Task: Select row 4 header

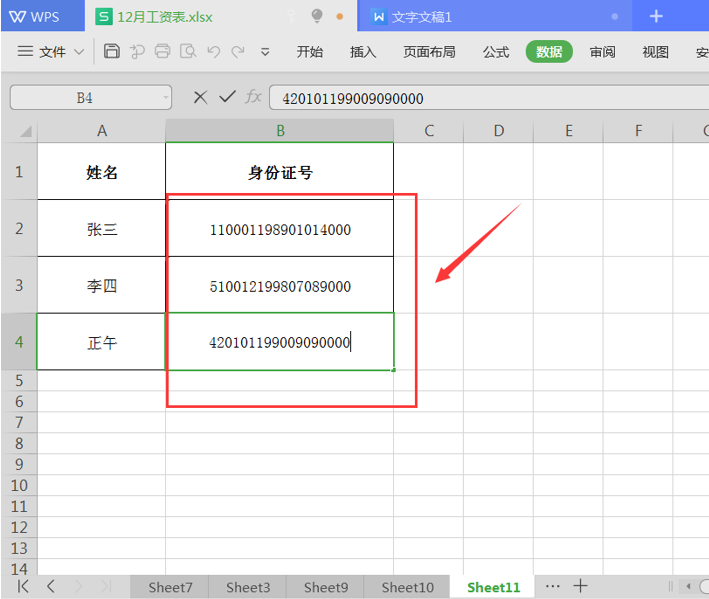Action: tap(19, 342)
